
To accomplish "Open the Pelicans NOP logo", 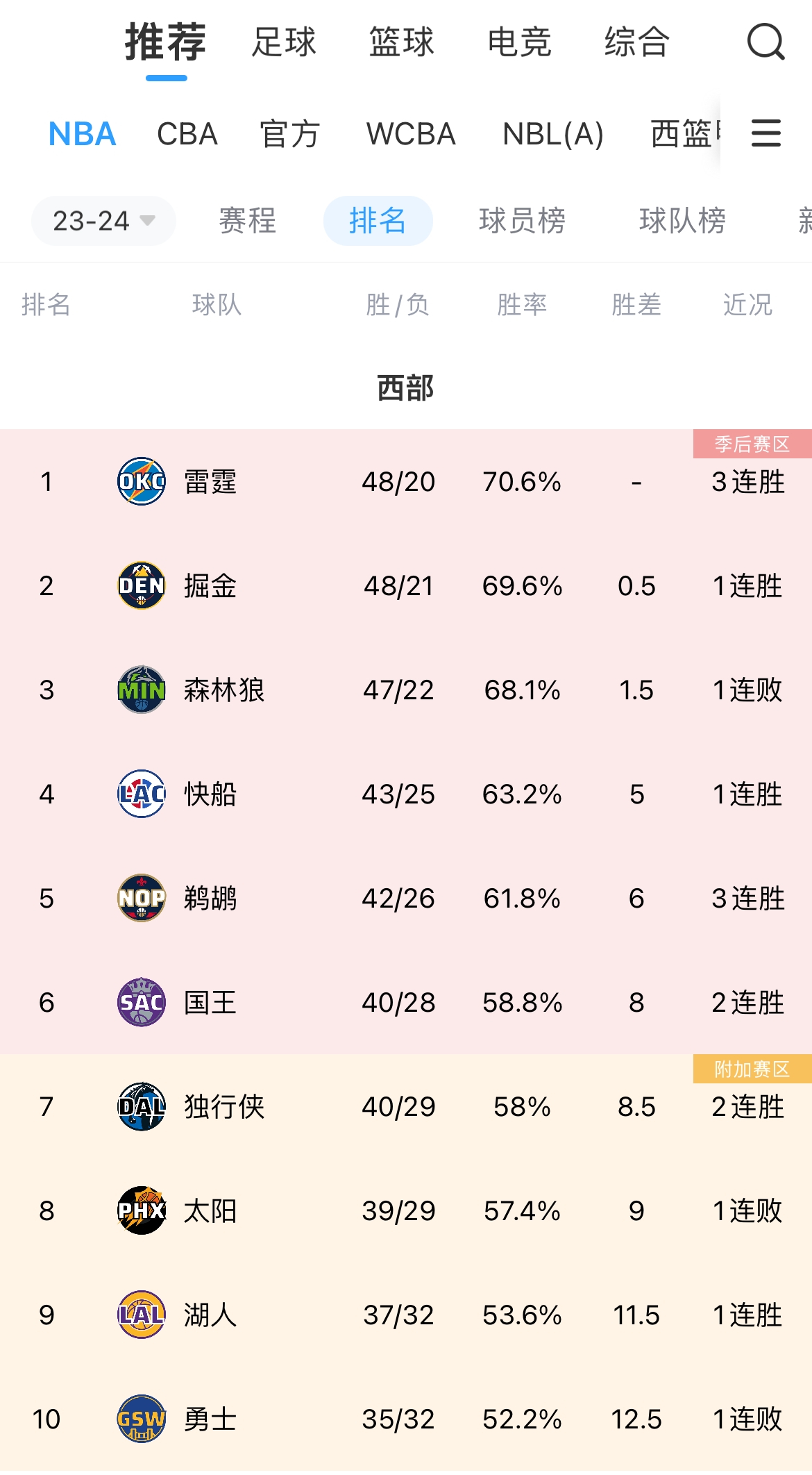I will [x=142, y=898].
